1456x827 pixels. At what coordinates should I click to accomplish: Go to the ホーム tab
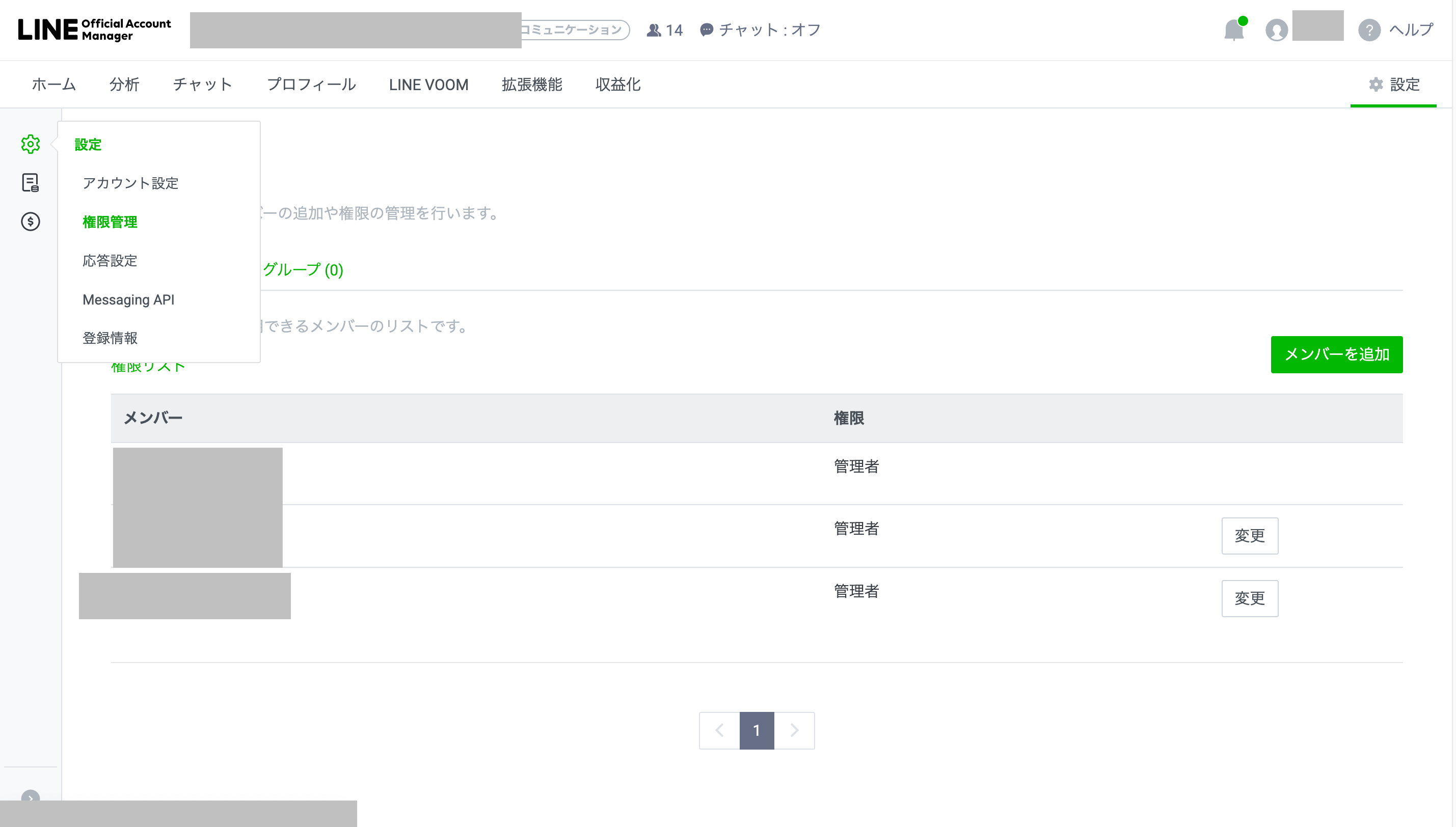point(54,85)
